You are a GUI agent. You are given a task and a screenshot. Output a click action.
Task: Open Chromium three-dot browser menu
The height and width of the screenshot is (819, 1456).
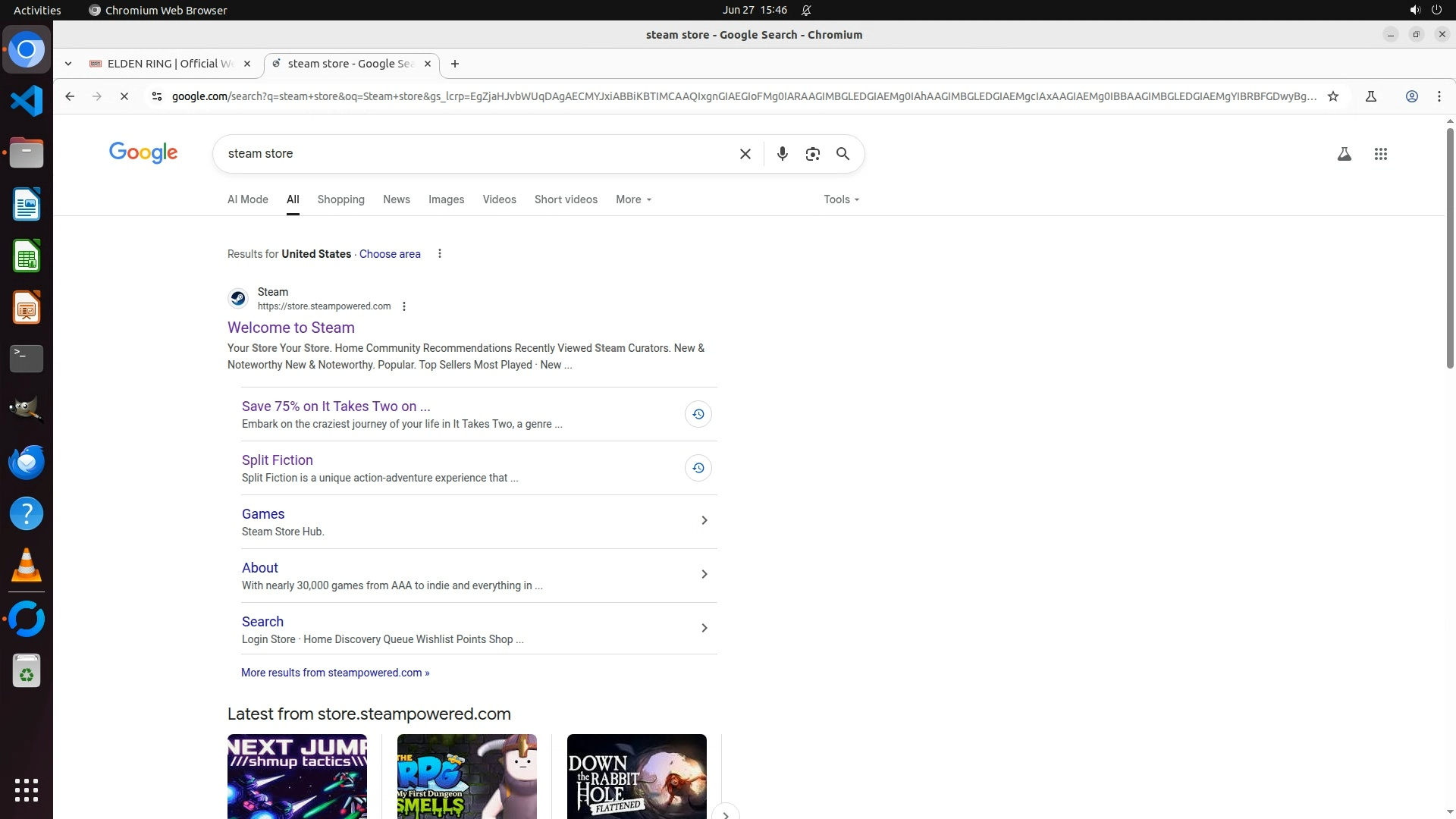[1439, 96]
